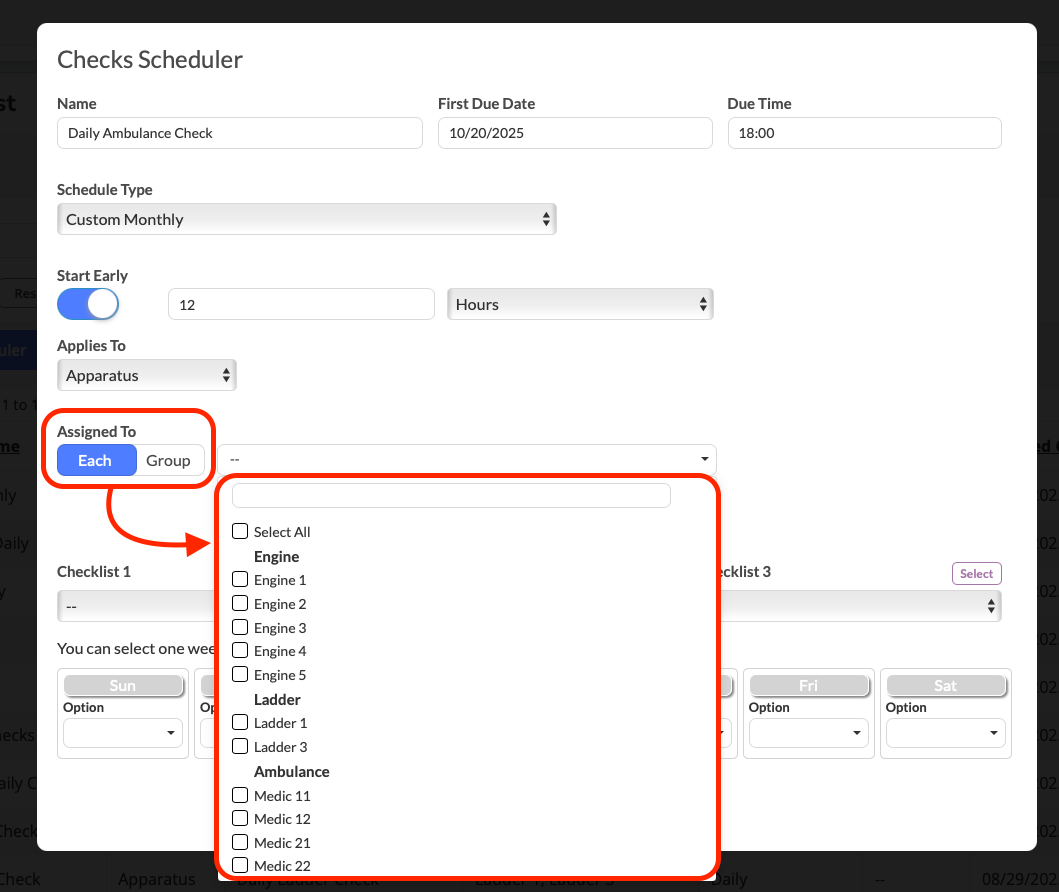Click the Select button for Checklist 3
Image resolution: width=1059 pixels, height=892 pixels.
pyautogui.click(x=976, y=573)
